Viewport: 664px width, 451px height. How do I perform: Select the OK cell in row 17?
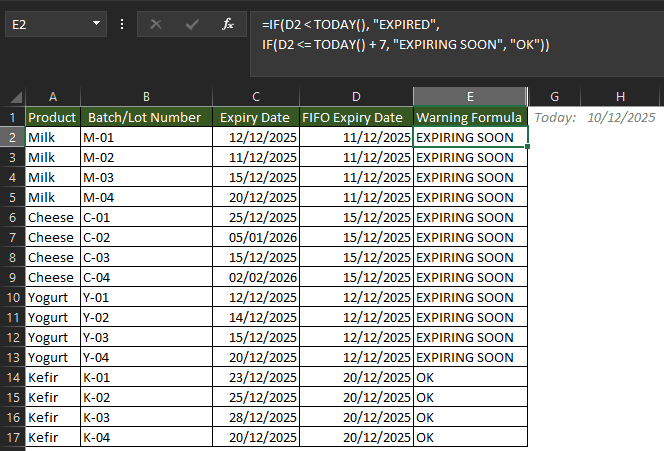coord(469,438)
